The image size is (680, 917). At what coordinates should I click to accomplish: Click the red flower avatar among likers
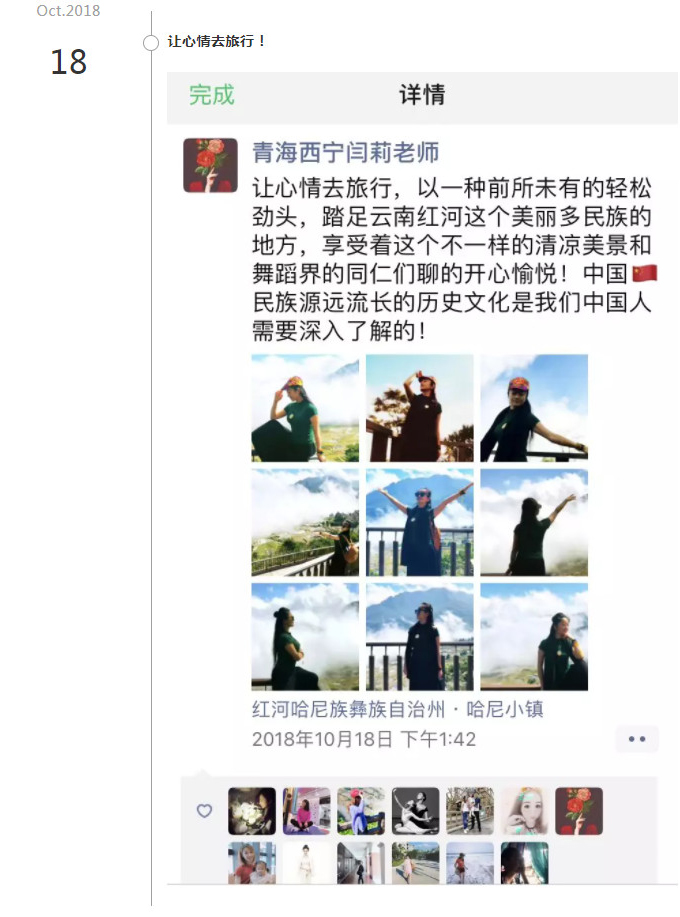point(579,811)
